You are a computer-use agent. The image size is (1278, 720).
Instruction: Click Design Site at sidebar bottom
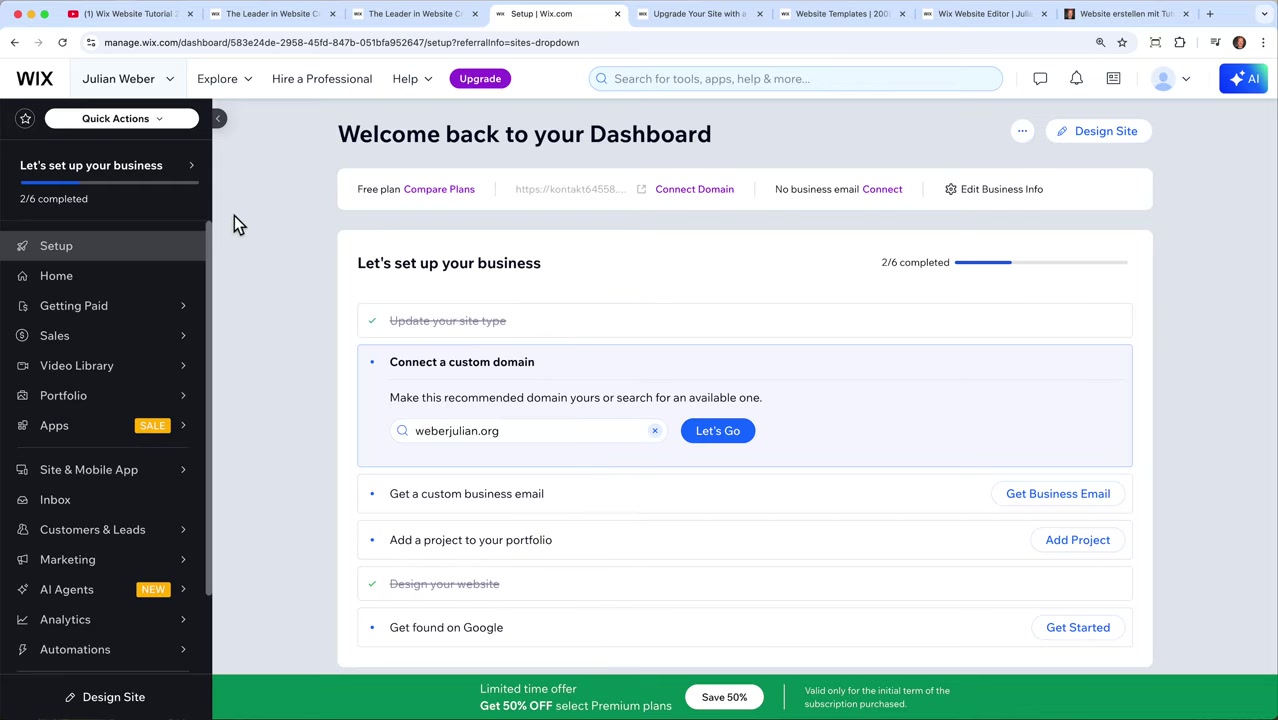coord(105,697)
